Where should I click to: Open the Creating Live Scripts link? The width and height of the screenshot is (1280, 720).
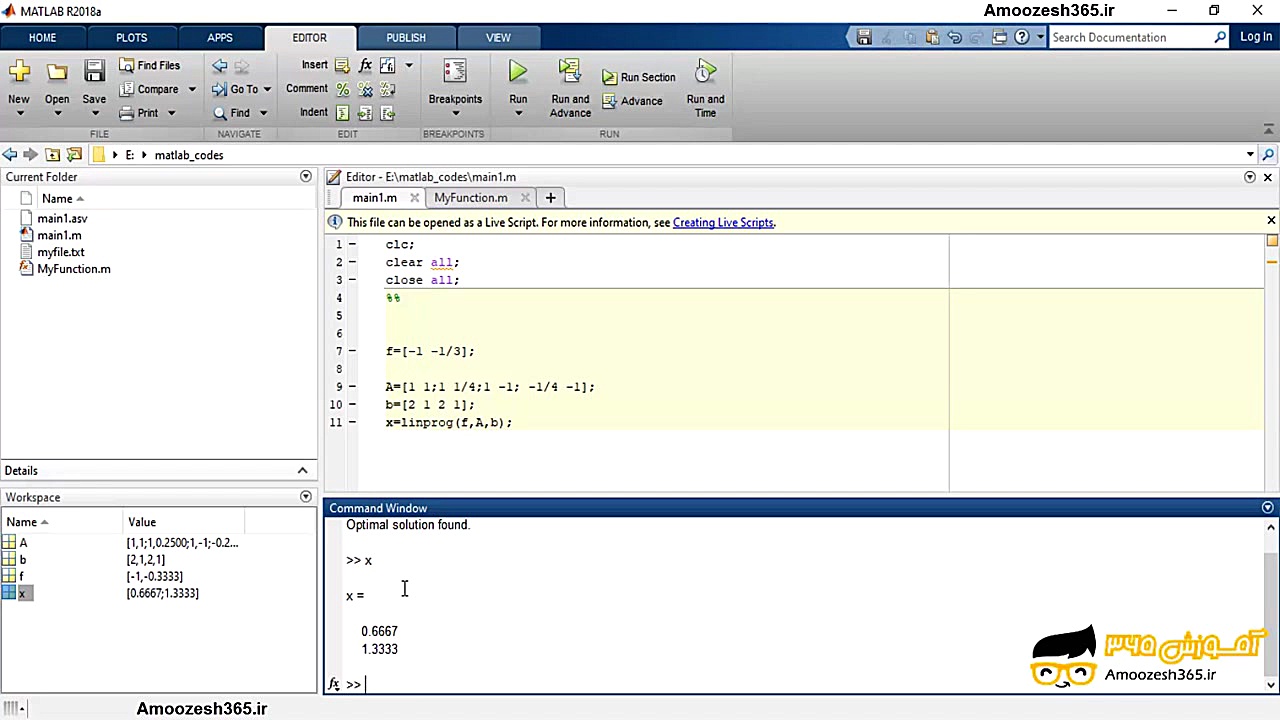coord(723,222)
